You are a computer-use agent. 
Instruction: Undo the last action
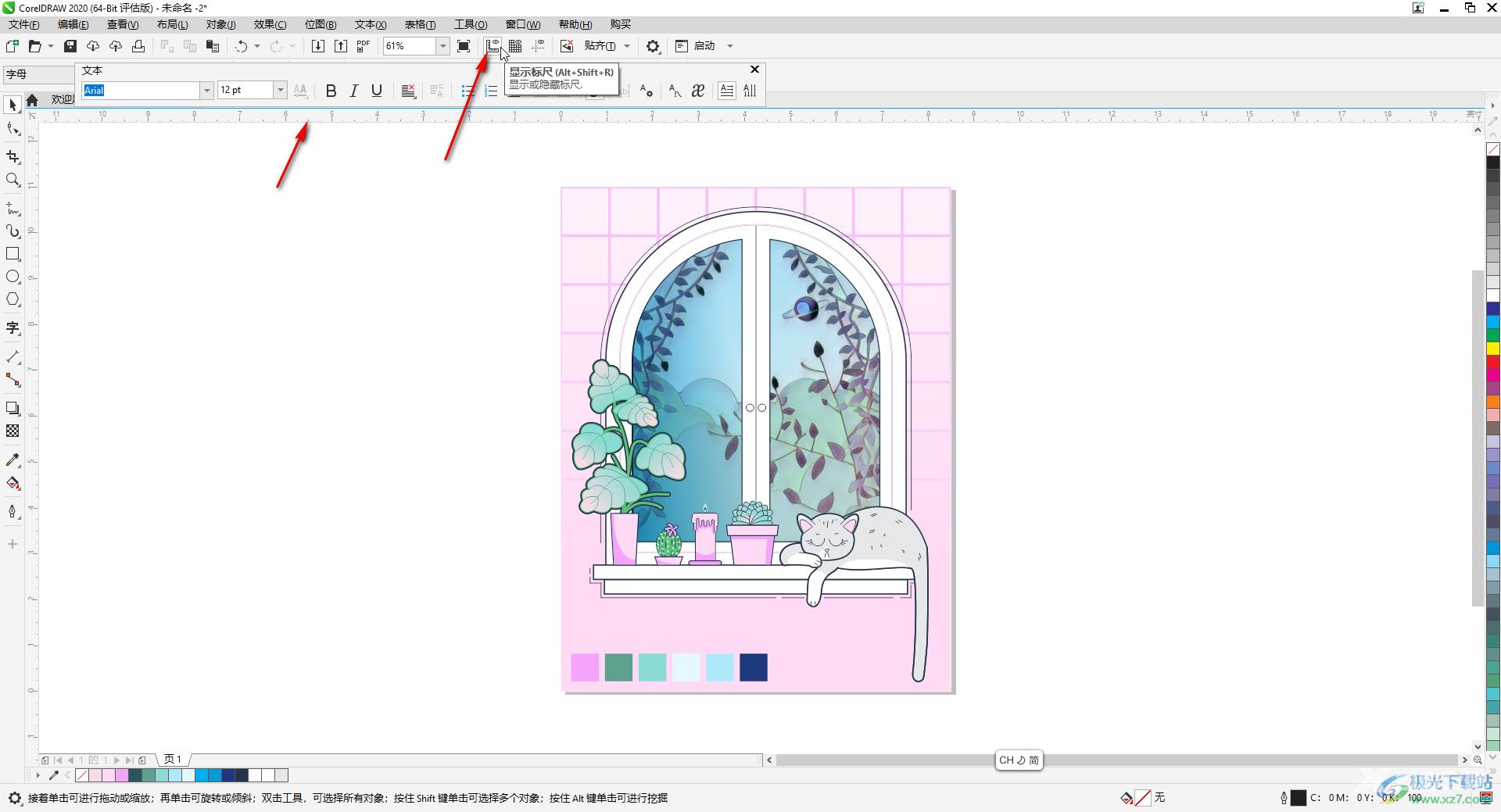pos(242,46)
